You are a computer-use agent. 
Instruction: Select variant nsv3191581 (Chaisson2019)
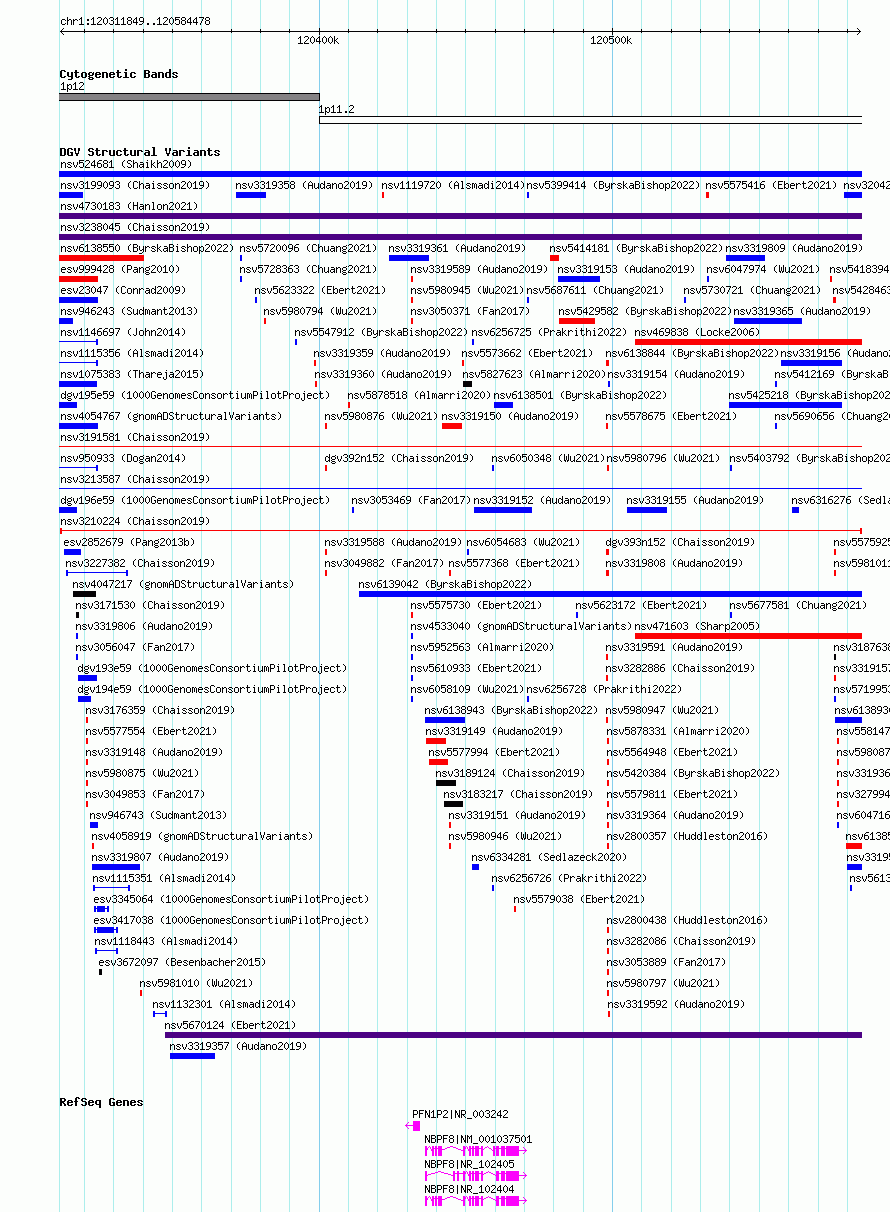click(x=135, y=437)
